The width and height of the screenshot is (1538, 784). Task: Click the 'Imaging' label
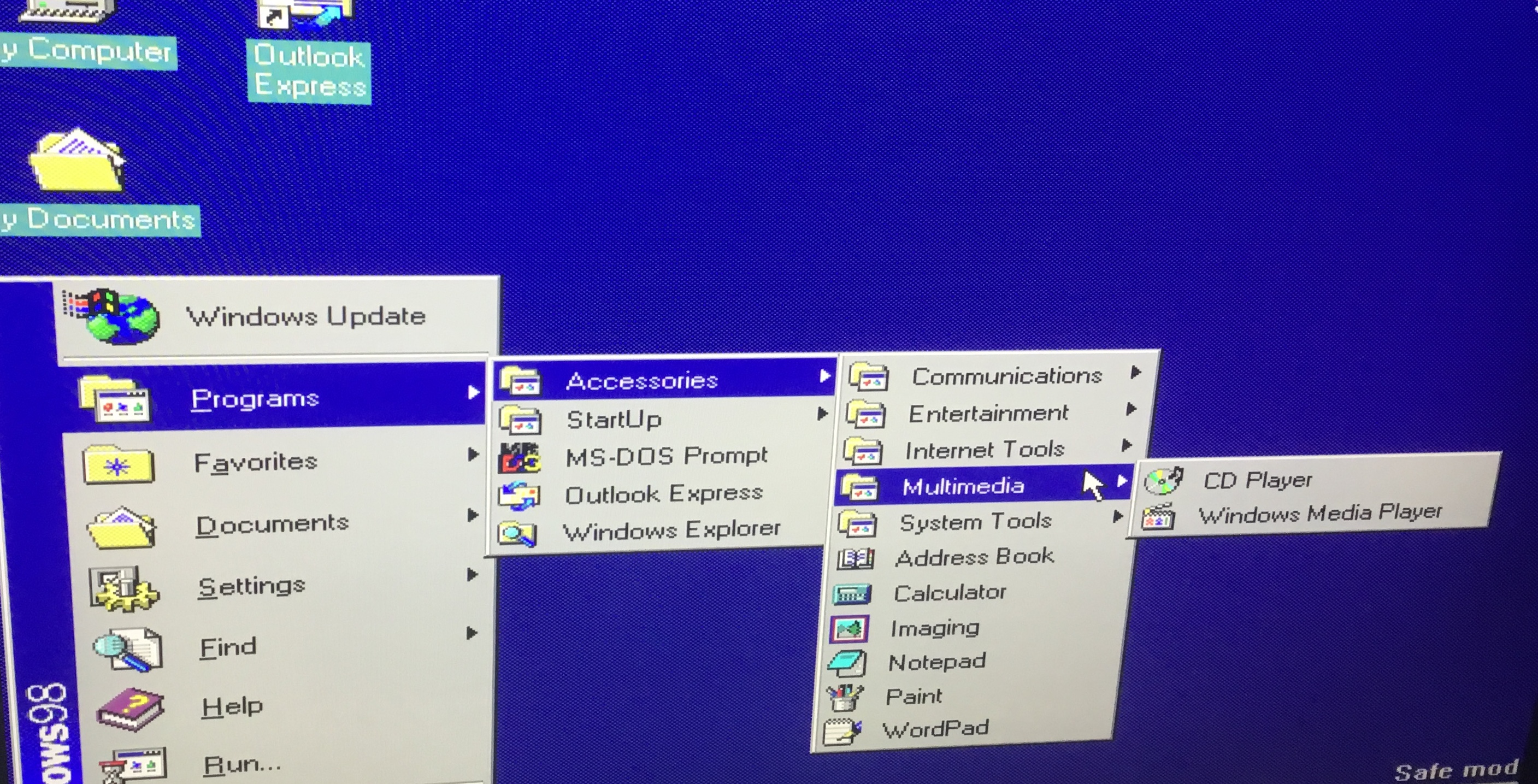[935, 628]
